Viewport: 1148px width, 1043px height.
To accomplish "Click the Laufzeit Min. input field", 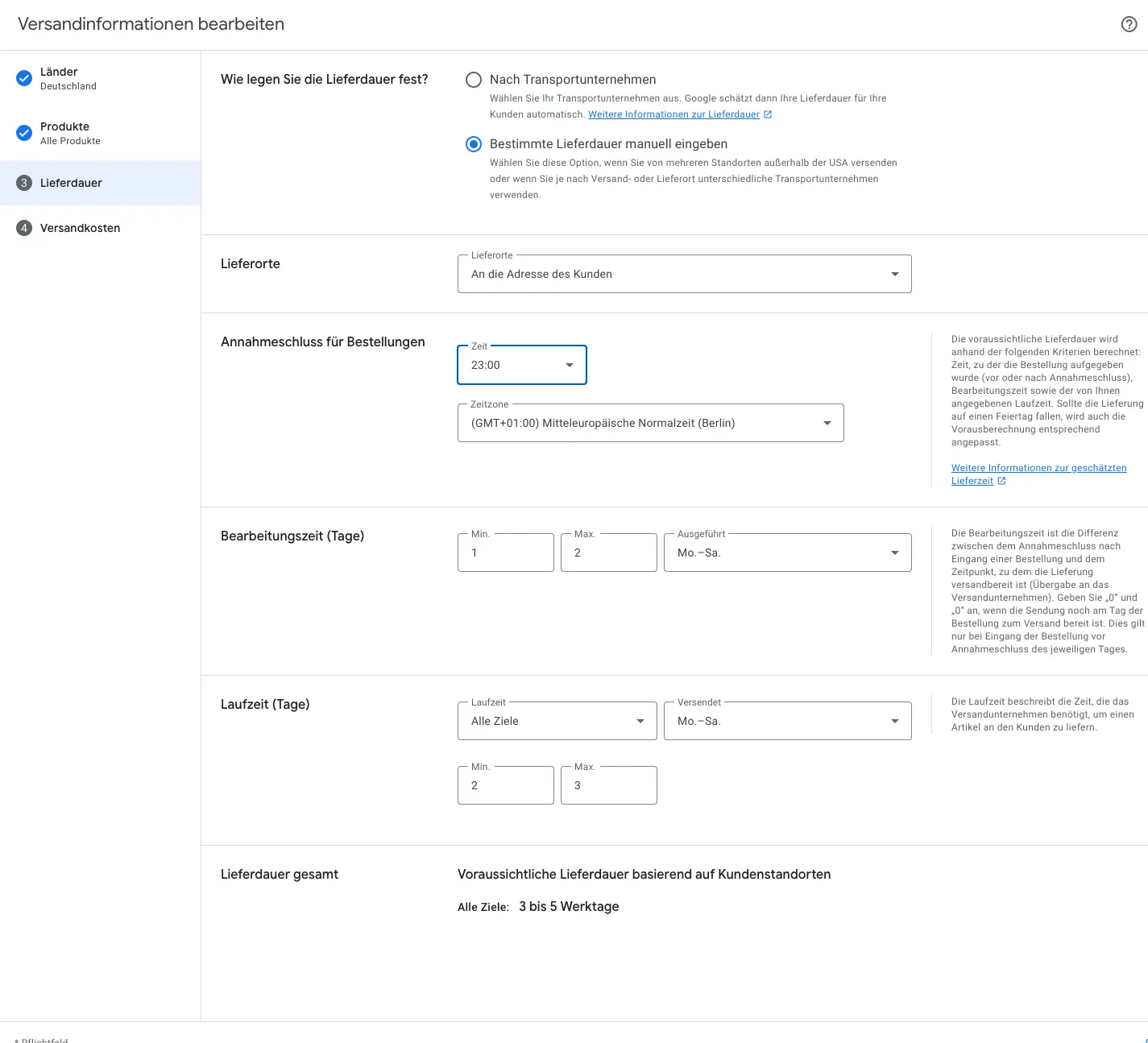I will (x=506, y=785).
